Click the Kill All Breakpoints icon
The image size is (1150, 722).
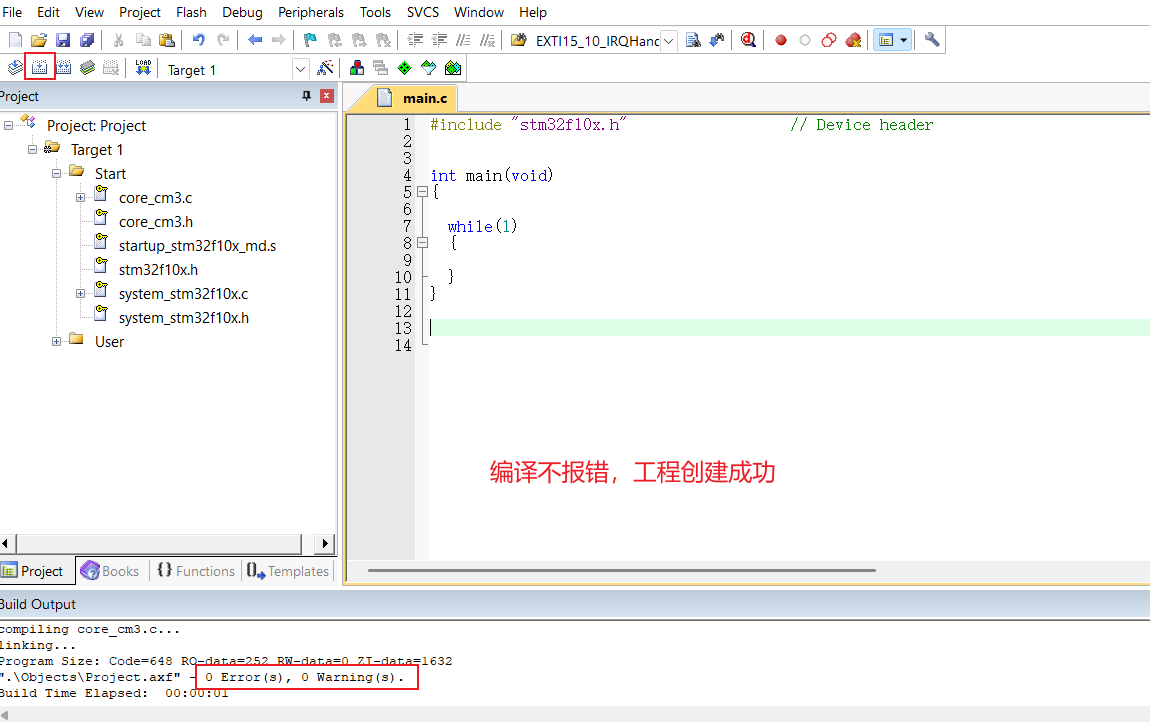tap(854, 40)
